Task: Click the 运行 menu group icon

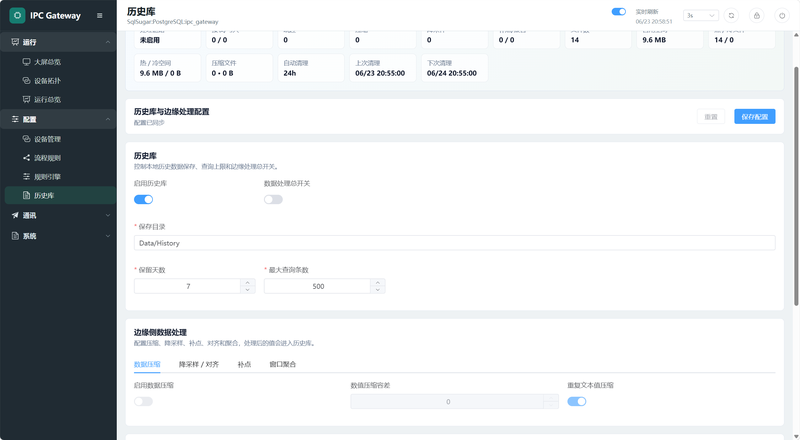Action: [x=15, y=42]
